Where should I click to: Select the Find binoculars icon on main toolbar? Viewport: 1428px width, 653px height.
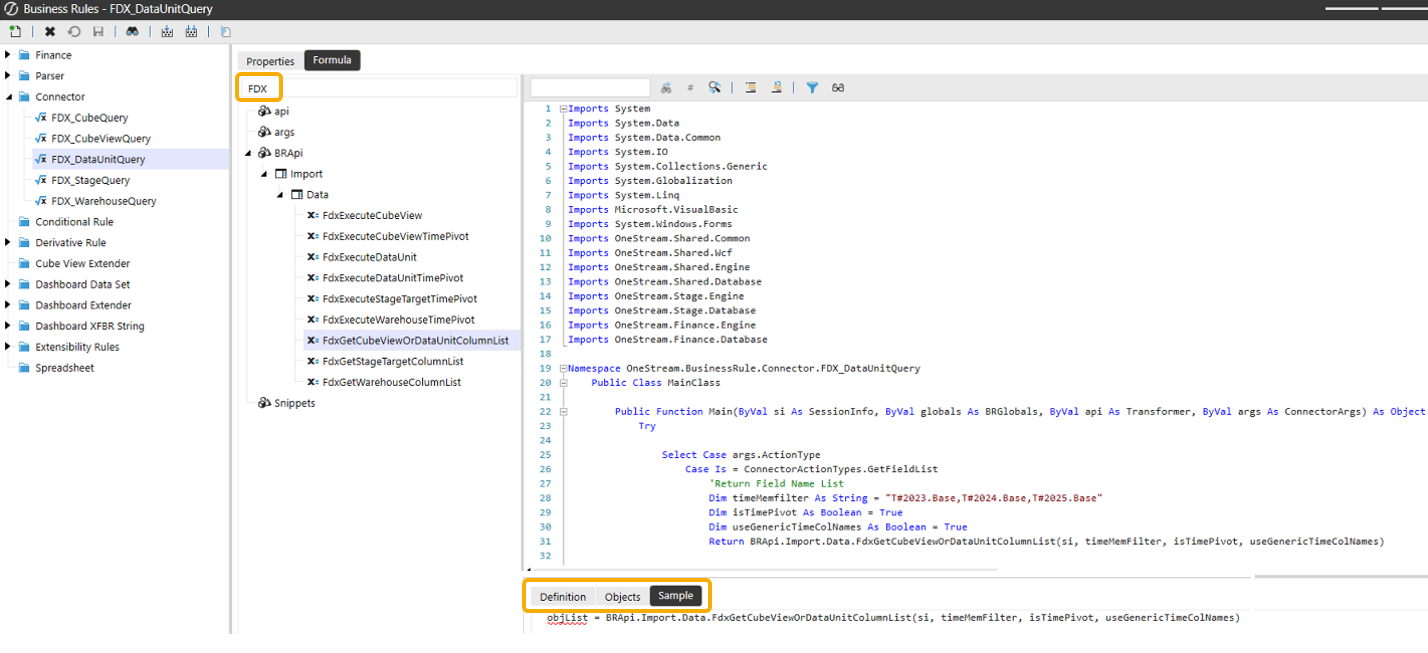pyautogui.click(x=132, y=31)
